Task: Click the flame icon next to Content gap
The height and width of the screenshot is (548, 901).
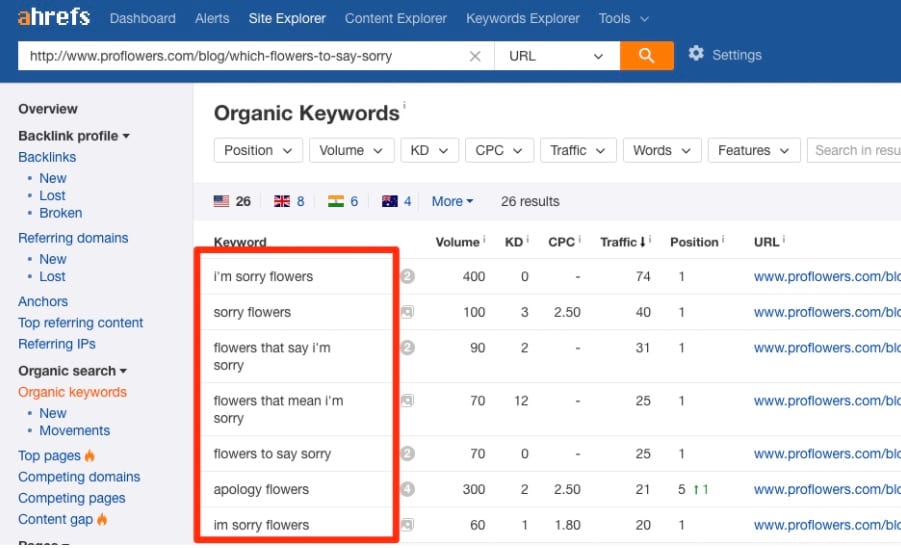Action: click(102, 519)
